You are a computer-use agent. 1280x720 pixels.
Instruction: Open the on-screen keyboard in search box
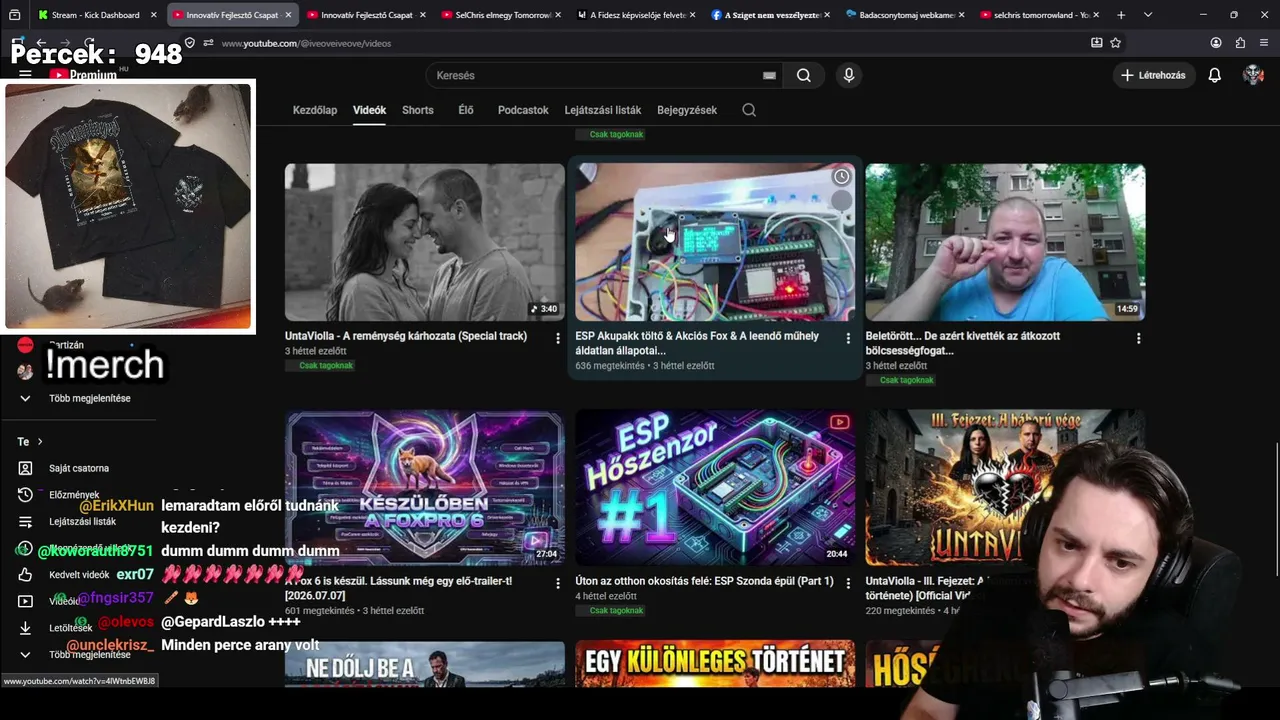click(x=769, y=75)
